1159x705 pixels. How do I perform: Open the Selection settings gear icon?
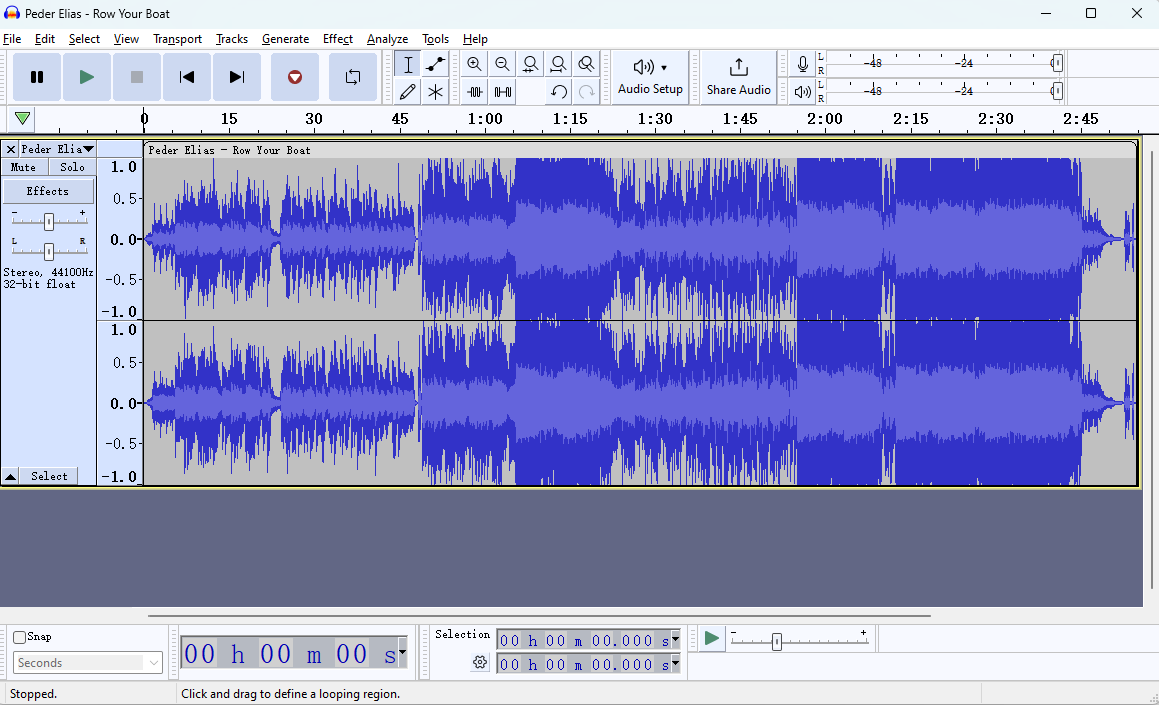(x=480, y=663)
